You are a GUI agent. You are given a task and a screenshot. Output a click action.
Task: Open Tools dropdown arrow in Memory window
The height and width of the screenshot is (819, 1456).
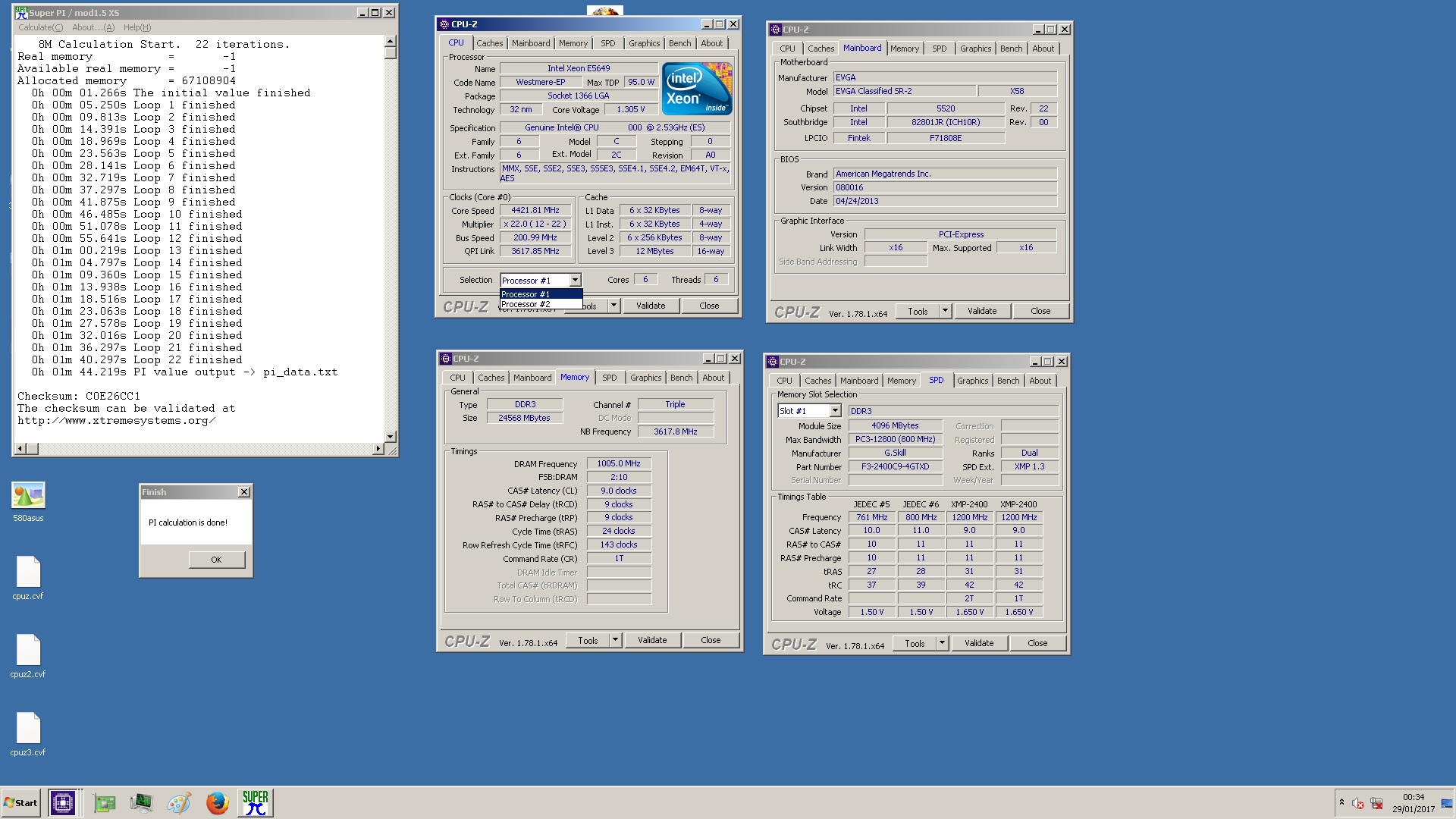(x=615, y=640)
